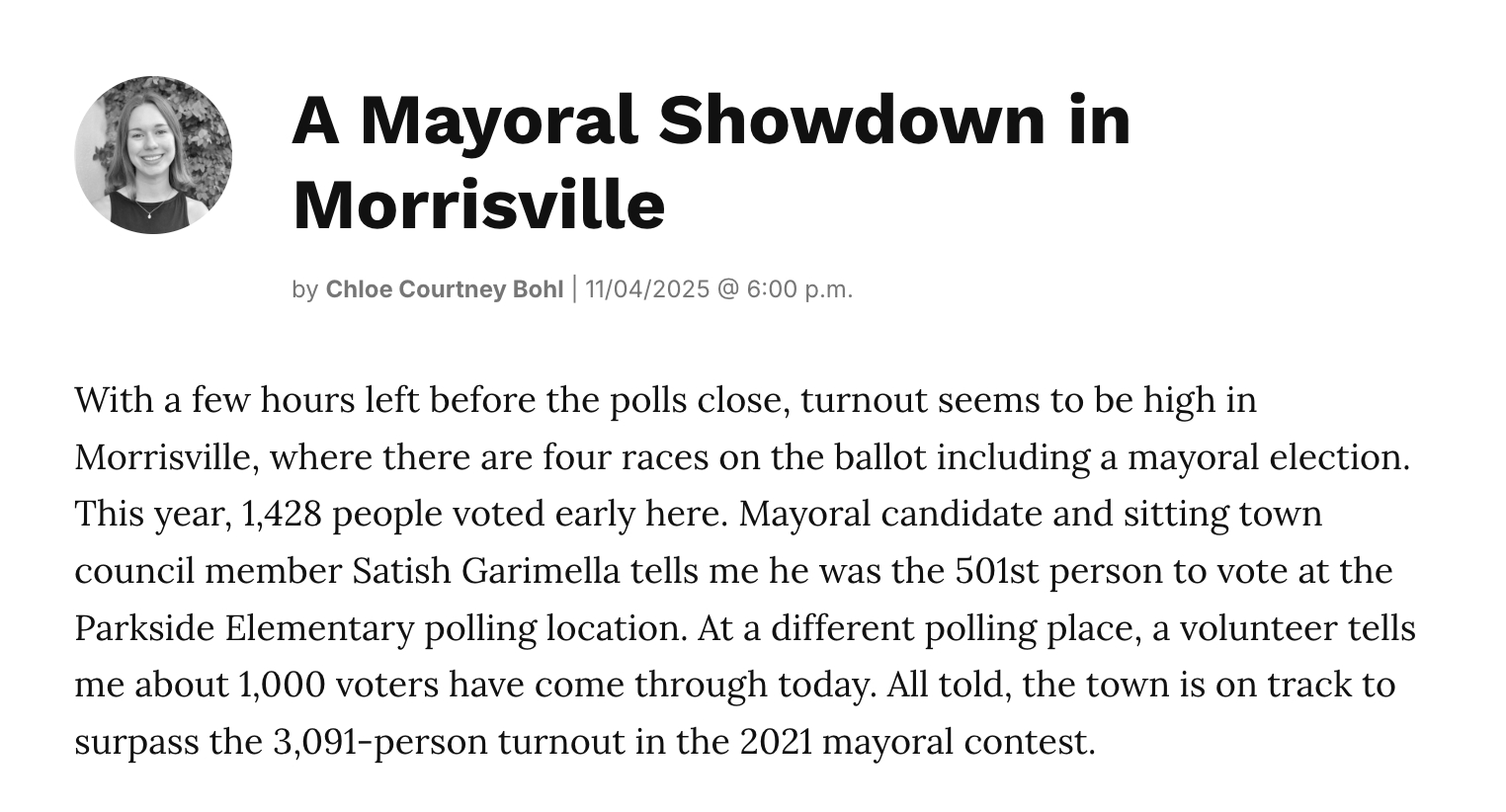
Task: Click the "501st" number in the paragraph
Action: [997, 571]
